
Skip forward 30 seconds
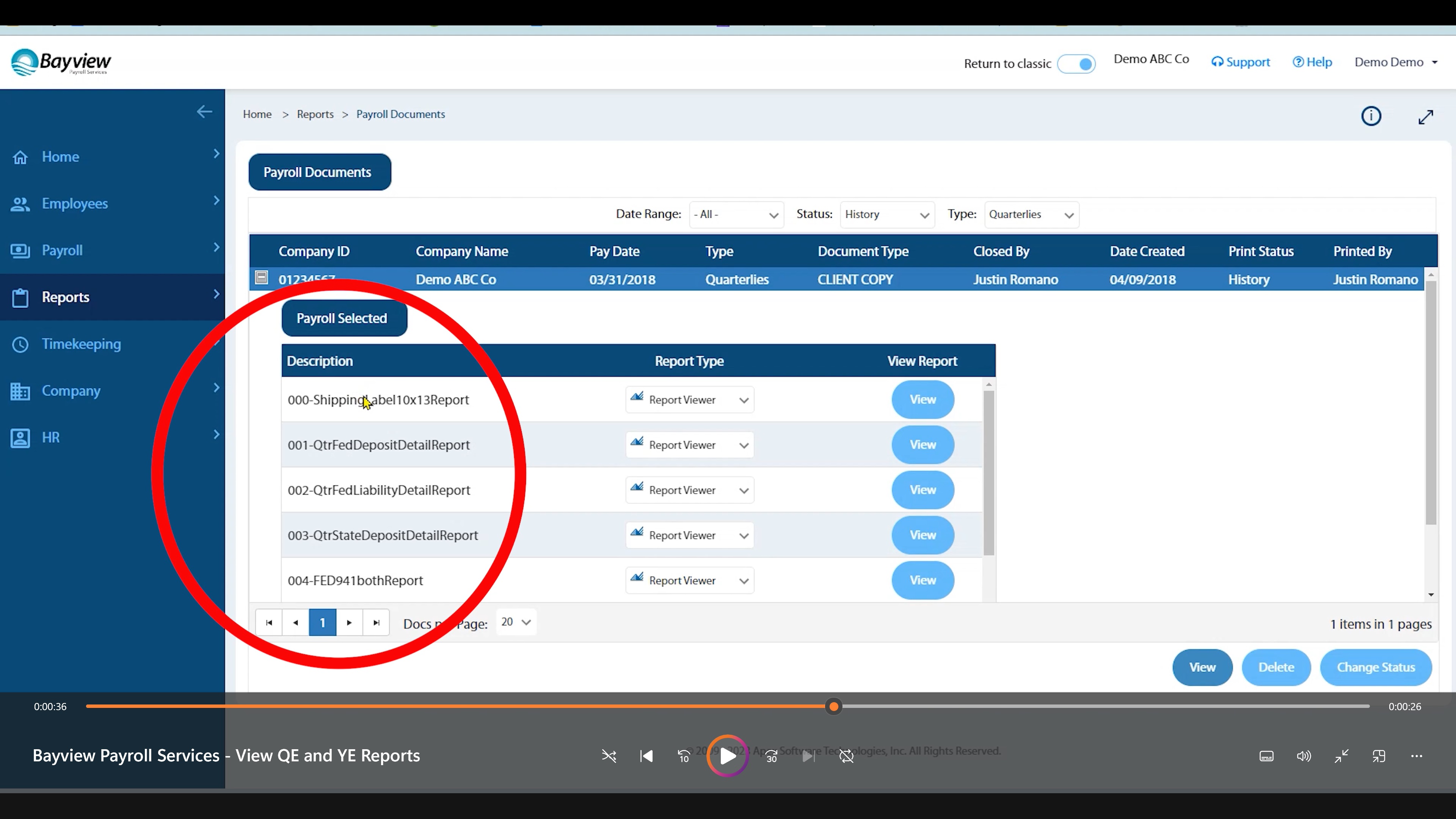(x=772, y=756)
